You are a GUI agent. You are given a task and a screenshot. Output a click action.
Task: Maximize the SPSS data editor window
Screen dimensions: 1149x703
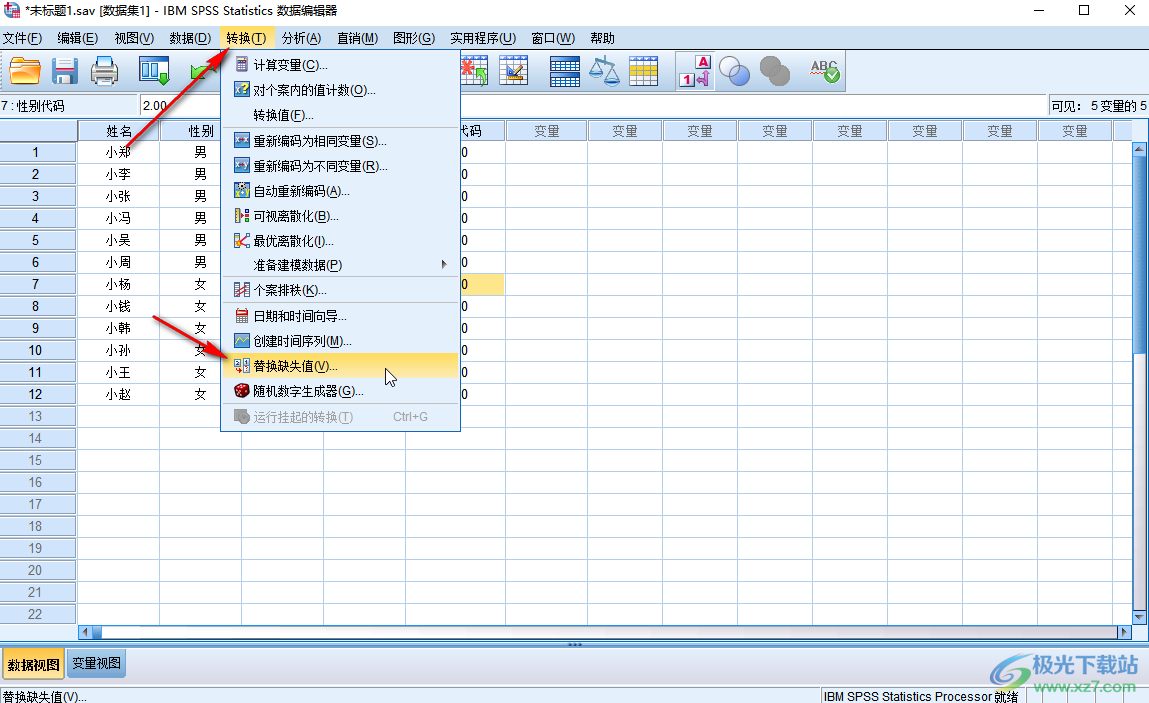1084,10
